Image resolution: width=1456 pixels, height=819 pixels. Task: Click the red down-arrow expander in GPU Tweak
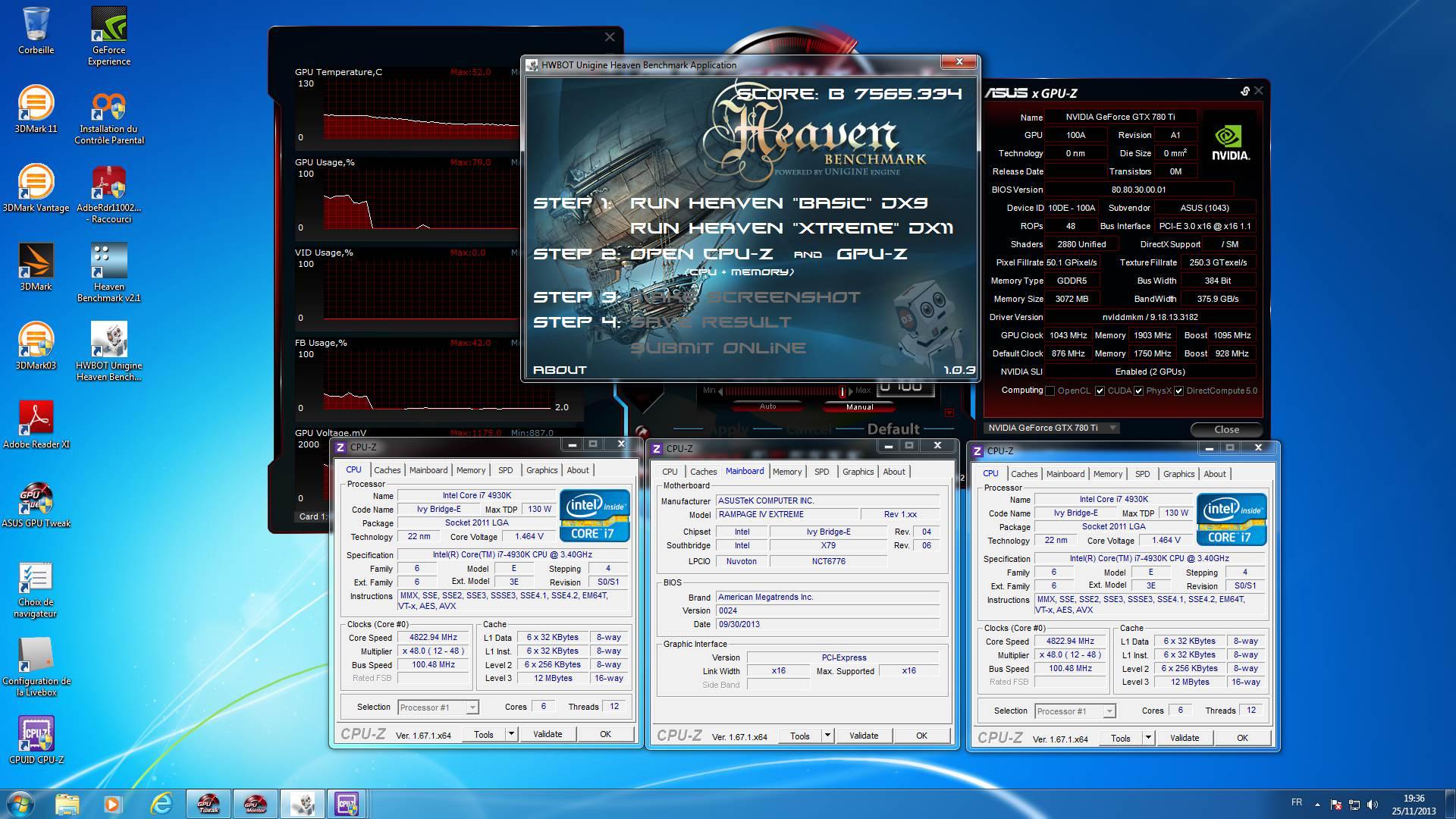point(949,413)
